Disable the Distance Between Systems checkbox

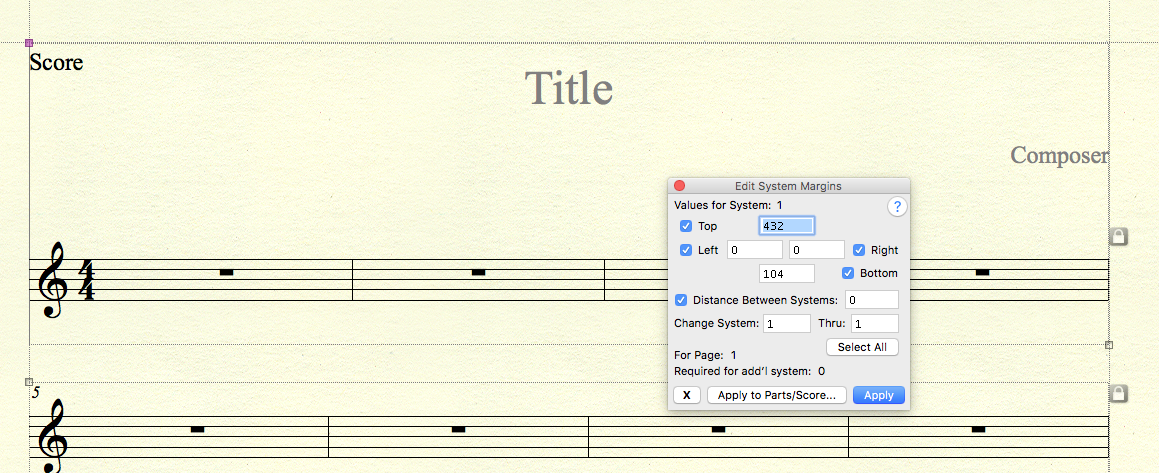(681, 300)
